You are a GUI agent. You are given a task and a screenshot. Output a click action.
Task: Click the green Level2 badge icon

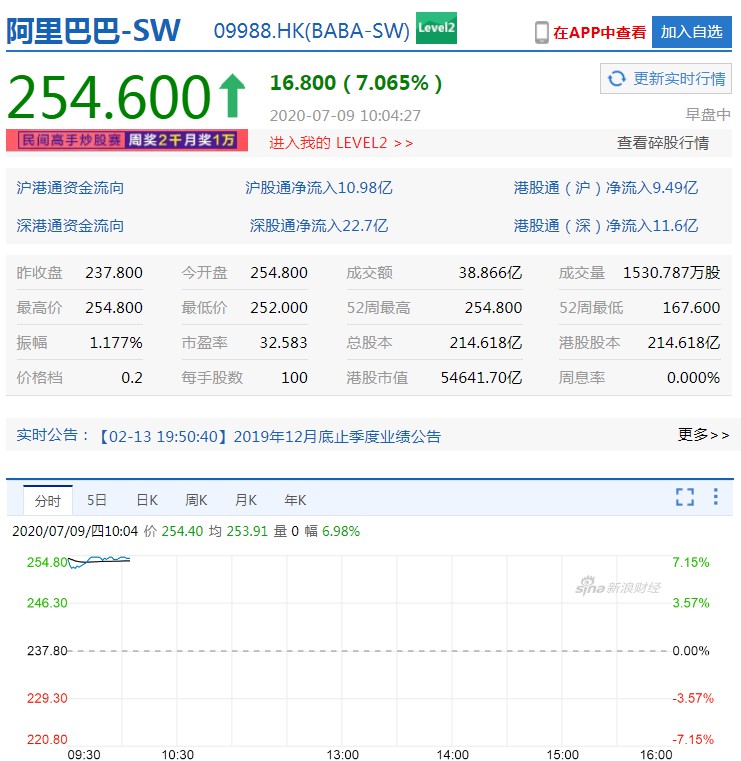point(436,28)
